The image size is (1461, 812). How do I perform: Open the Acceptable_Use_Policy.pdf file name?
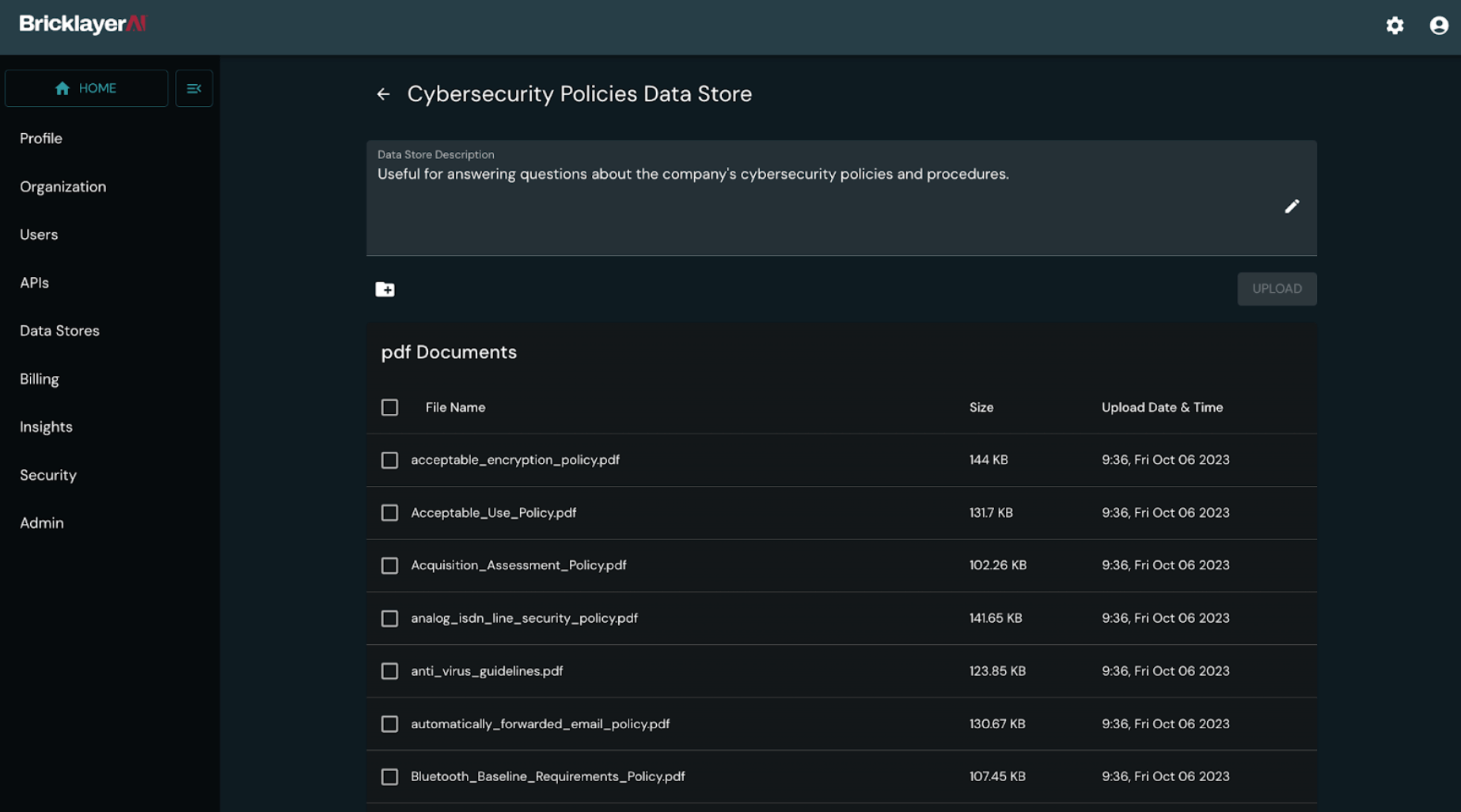(493, 513)
